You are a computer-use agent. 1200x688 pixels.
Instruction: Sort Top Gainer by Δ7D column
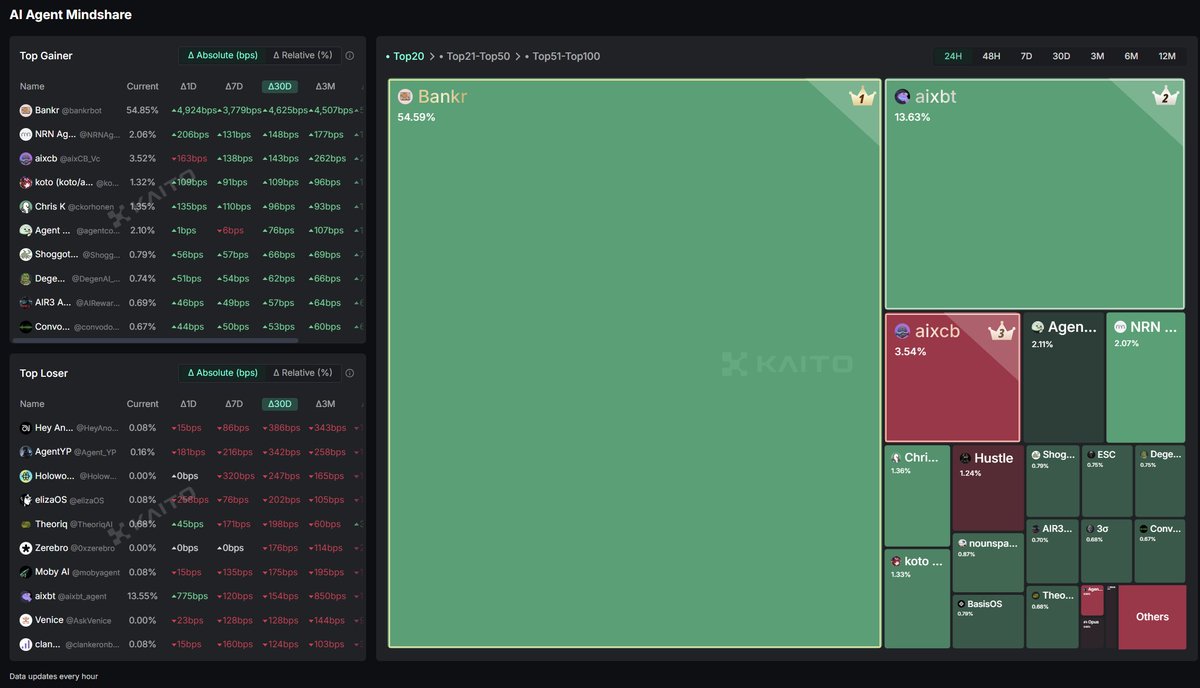coord(233,87)
